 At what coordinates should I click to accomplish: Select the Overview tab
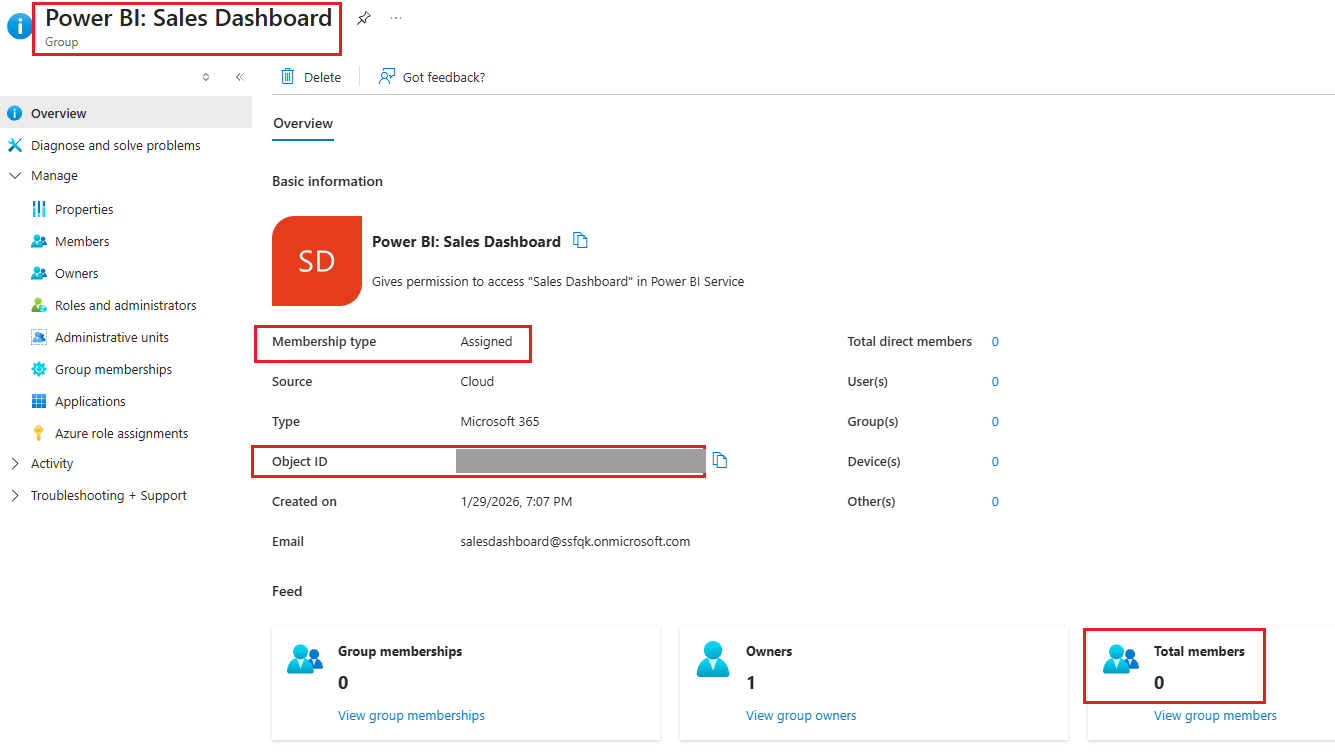pos(303,123)
